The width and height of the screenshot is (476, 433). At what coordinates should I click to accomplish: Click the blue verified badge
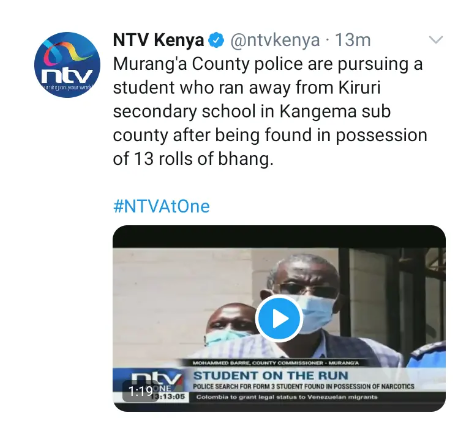coord(216,40)
